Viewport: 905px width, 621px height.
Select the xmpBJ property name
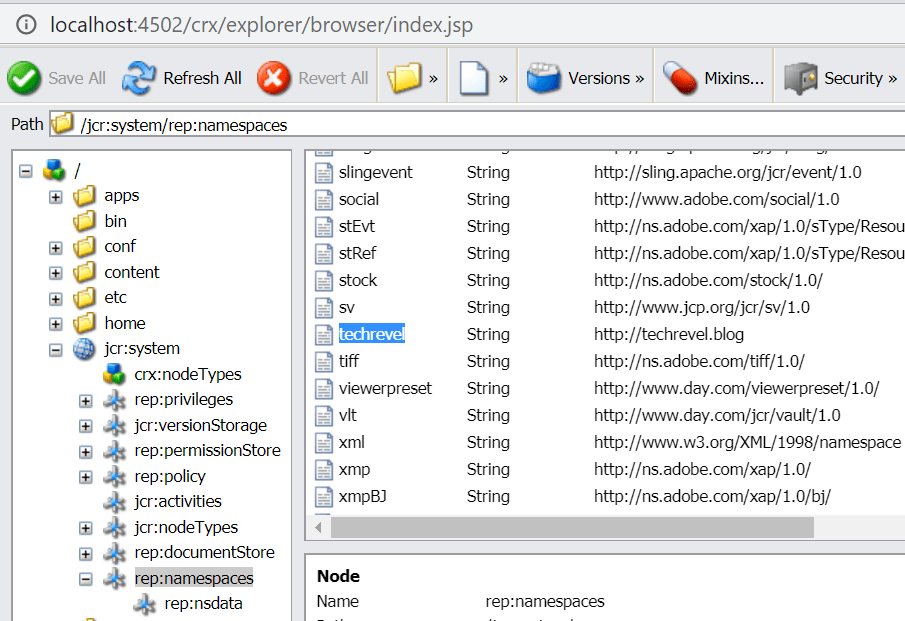tap(361, 496)
